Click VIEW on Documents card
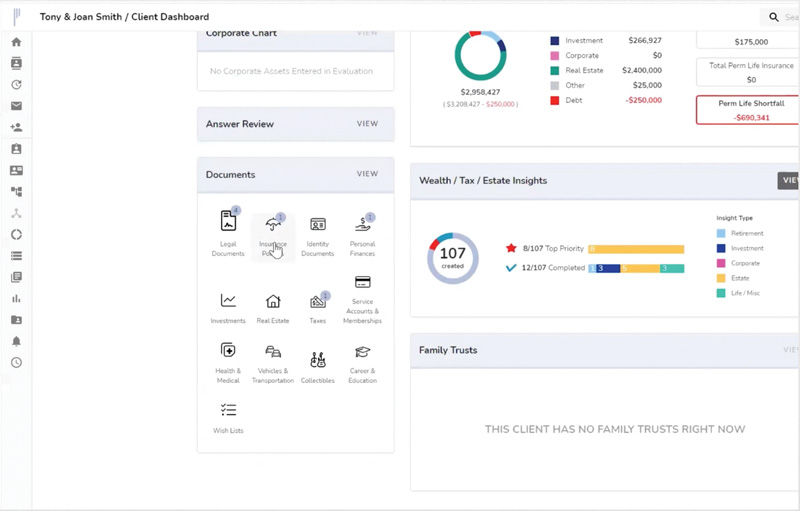The image size is (800, 511). [367, 174]
